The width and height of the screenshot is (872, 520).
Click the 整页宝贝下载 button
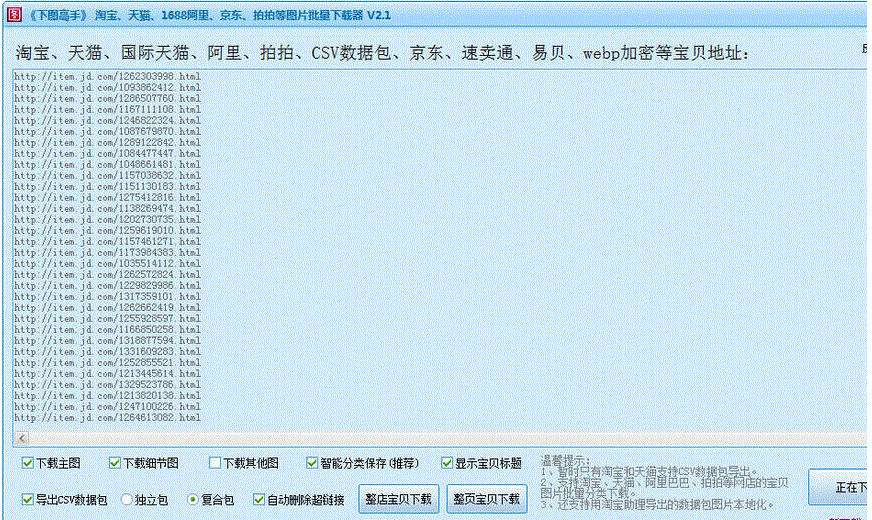[x=486, y=499]
